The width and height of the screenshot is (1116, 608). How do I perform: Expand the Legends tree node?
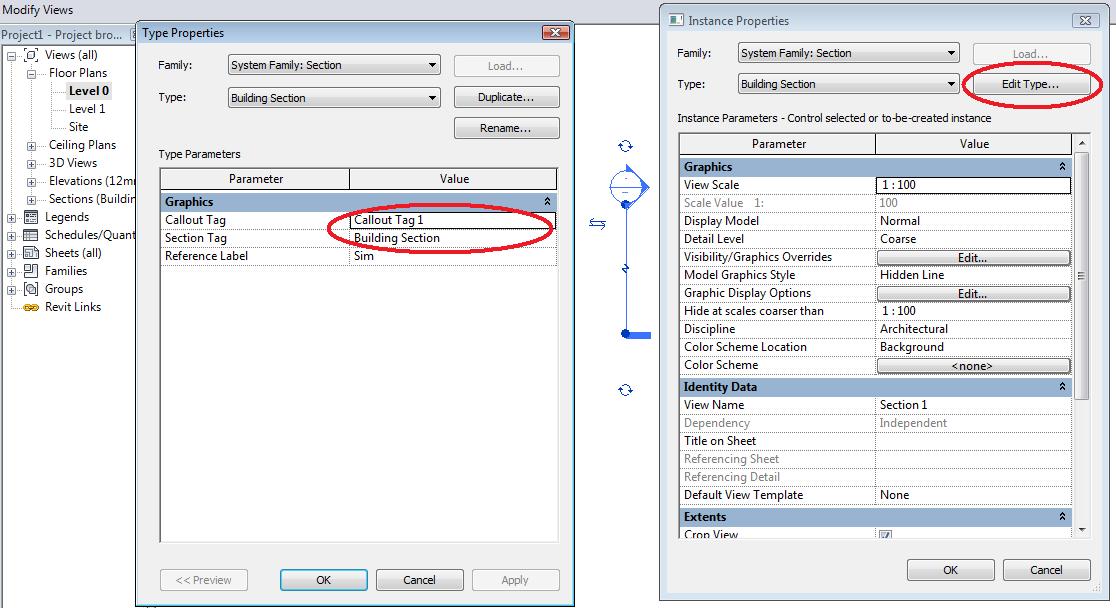click(x=11, y=218)
